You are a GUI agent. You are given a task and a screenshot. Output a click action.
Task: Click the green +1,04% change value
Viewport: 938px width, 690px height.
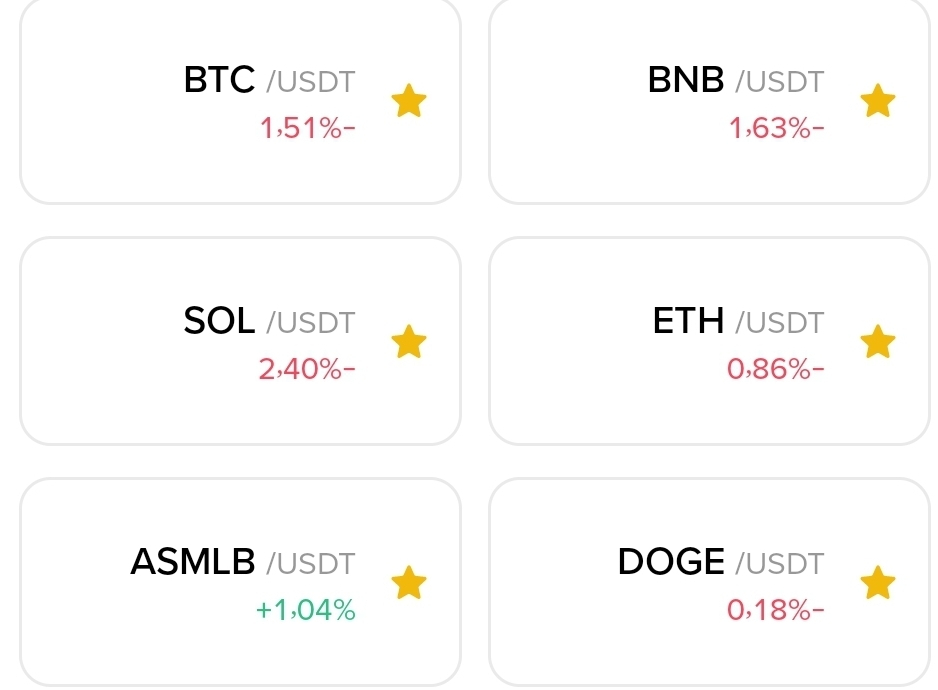[306, 610]
